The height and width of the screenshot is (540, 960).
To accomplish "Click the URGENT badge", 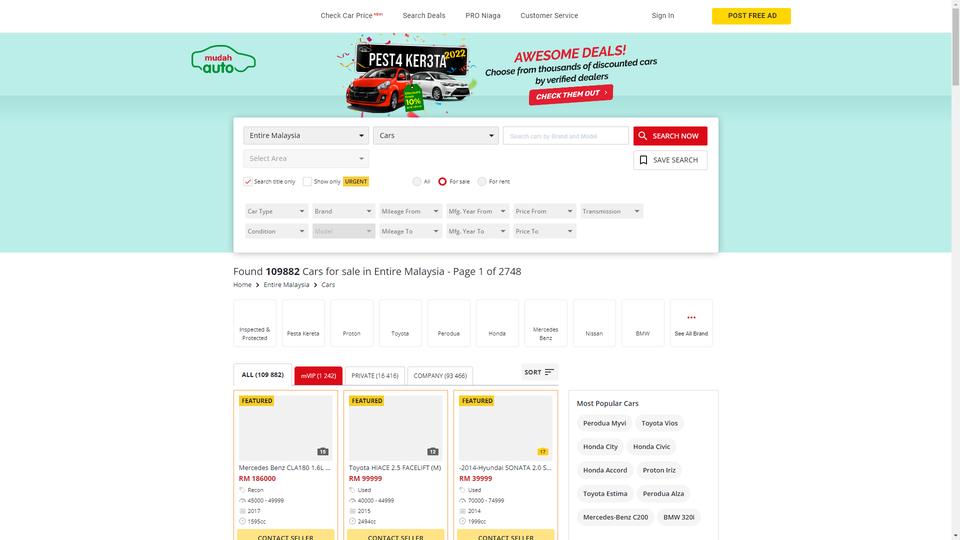I will [x=356, y=181].
